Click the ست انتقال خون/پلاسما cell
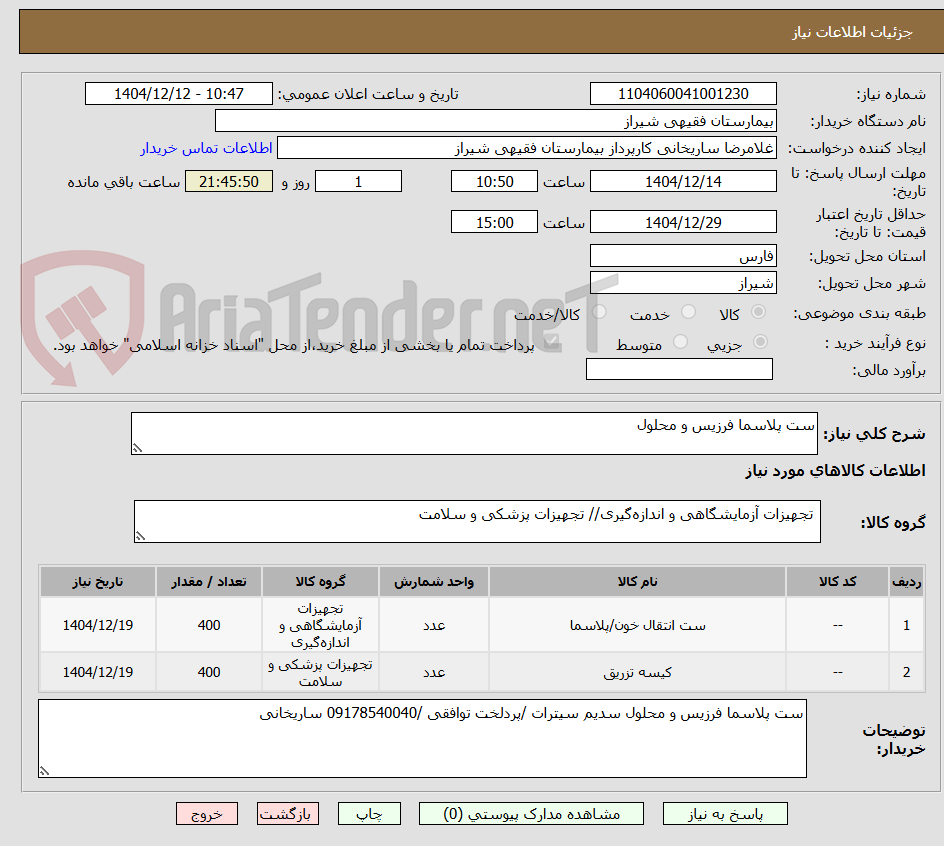The height and width of the screenshot is (846, 944). [638, 626]
